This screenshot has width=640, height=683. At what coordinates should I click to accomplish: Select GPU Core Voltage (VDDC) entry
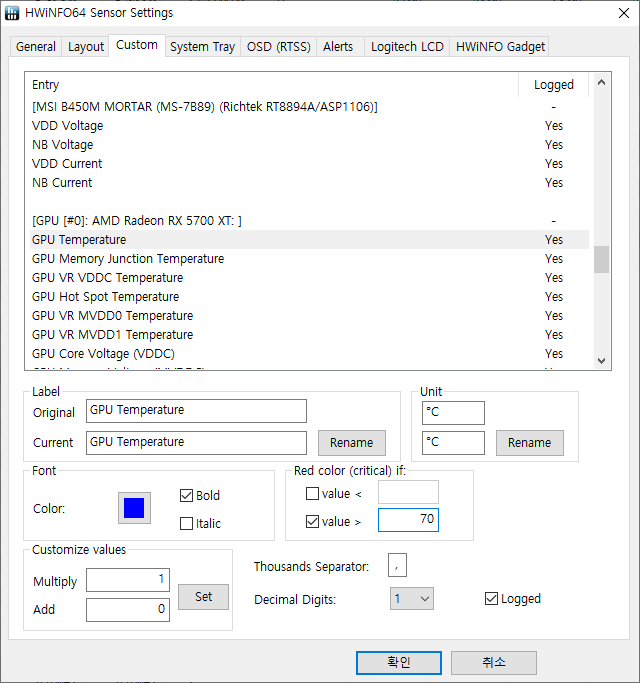click(309, 354)
